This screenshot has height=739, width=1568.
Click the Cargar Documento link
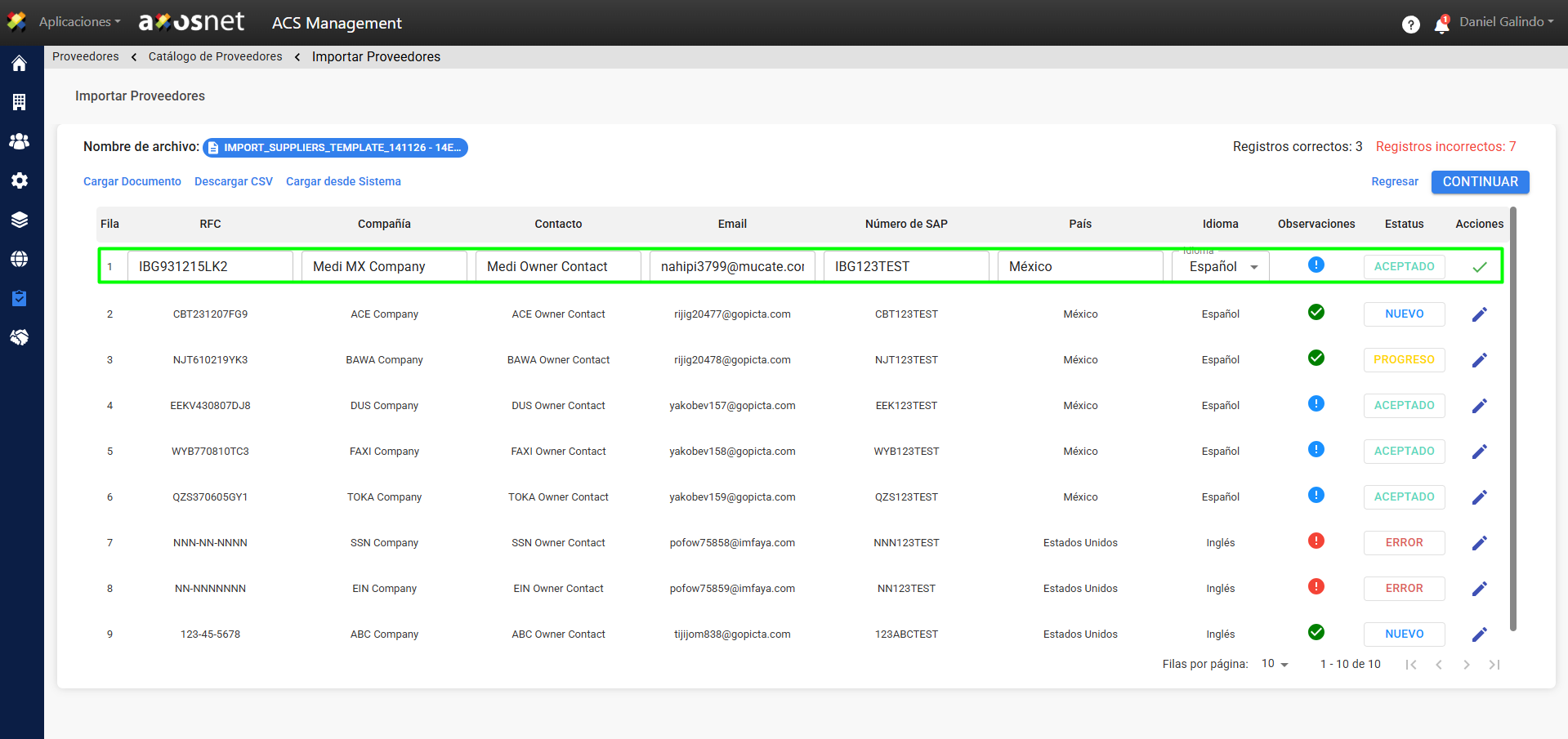[x=132, y=181]
